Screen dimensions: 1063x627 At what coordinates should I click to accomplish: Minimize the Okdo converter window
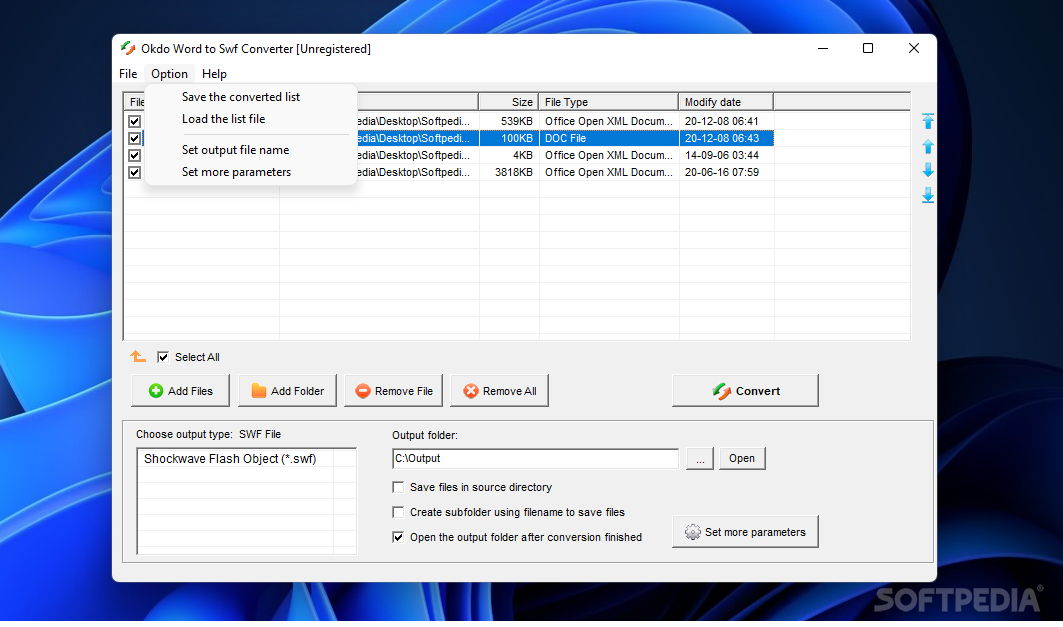[x=823, y=48]
